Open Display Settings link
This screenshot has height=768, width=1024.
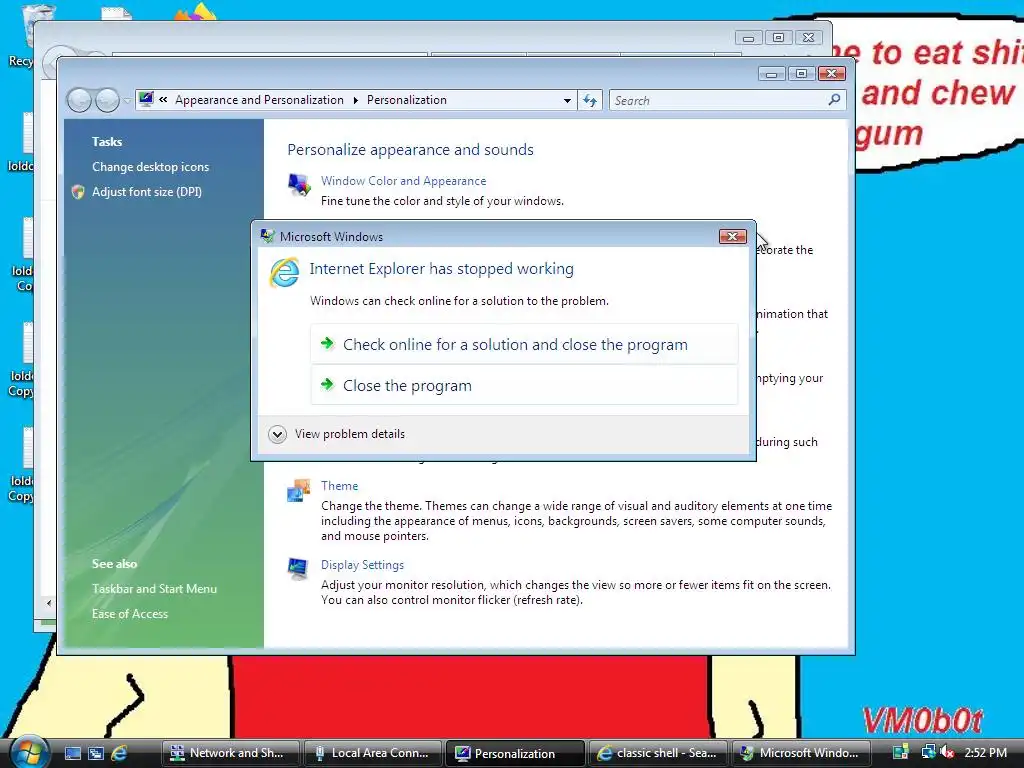tap(362, 565)
